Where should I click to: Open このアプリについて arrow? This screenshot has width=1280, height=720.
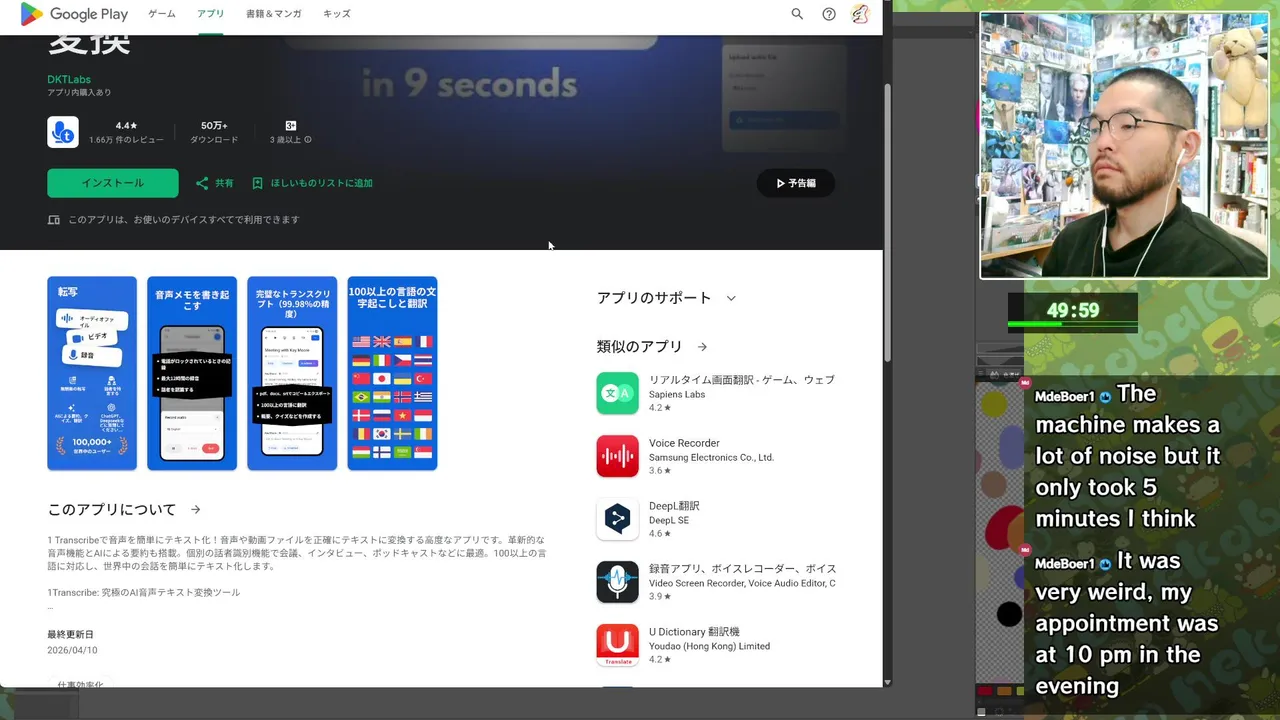pyautogui.click(x=196, y=509)
